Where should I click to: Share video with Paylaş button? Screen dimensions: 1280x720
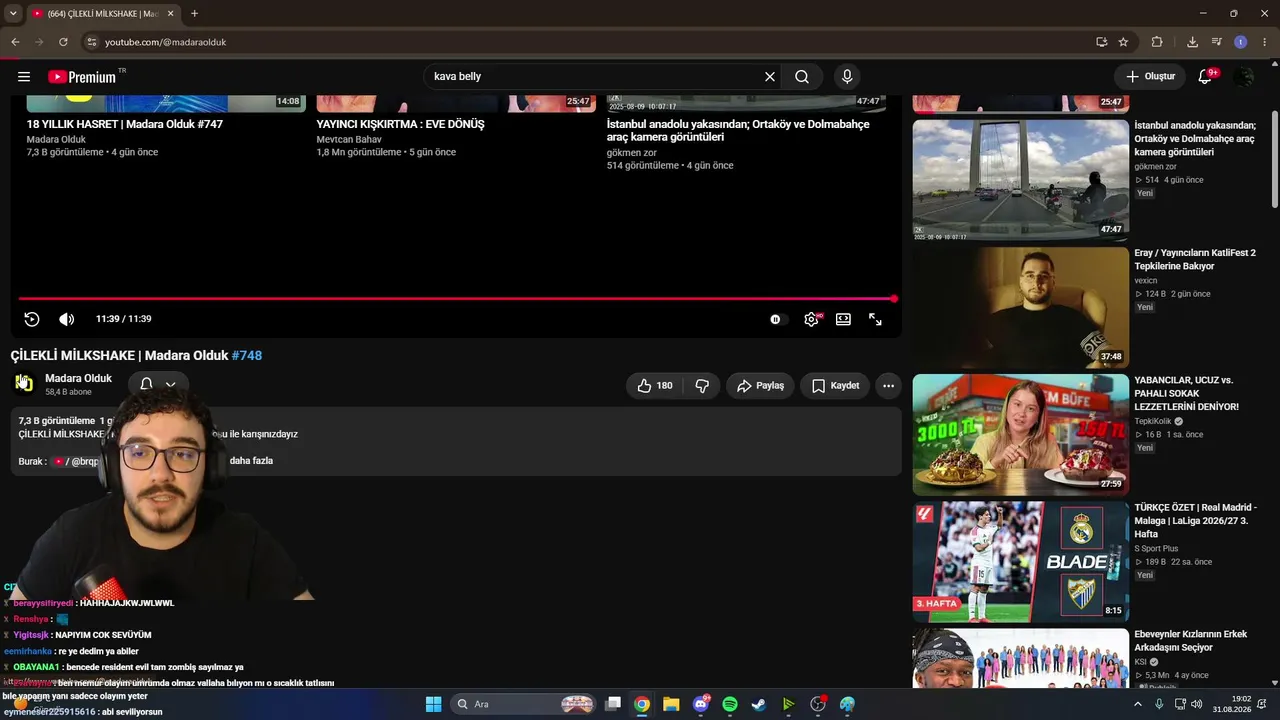click(760, 386)
